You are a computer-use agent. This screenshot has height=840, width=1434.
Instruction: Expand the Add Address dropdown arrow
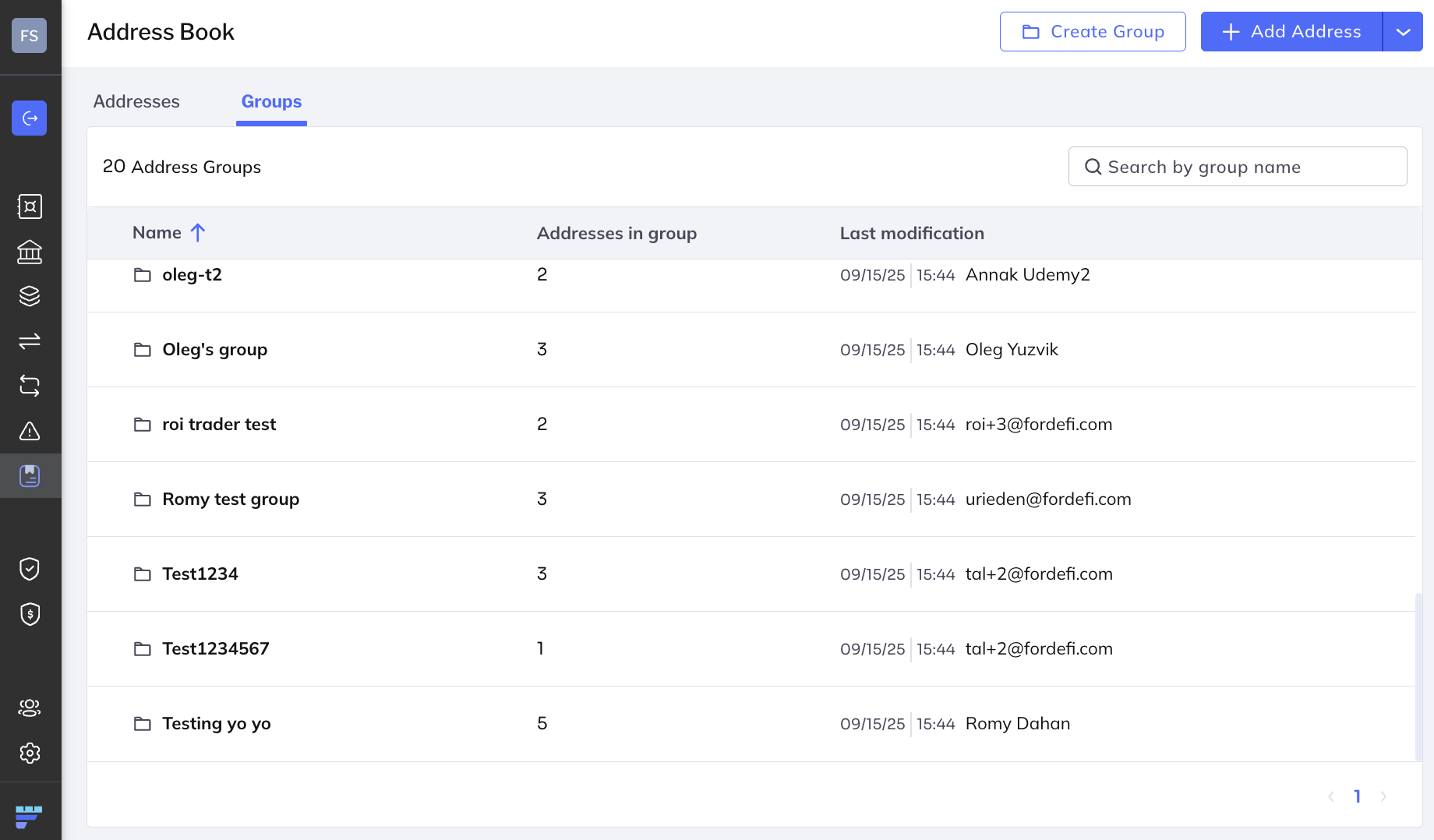[x=1403, y=32]
